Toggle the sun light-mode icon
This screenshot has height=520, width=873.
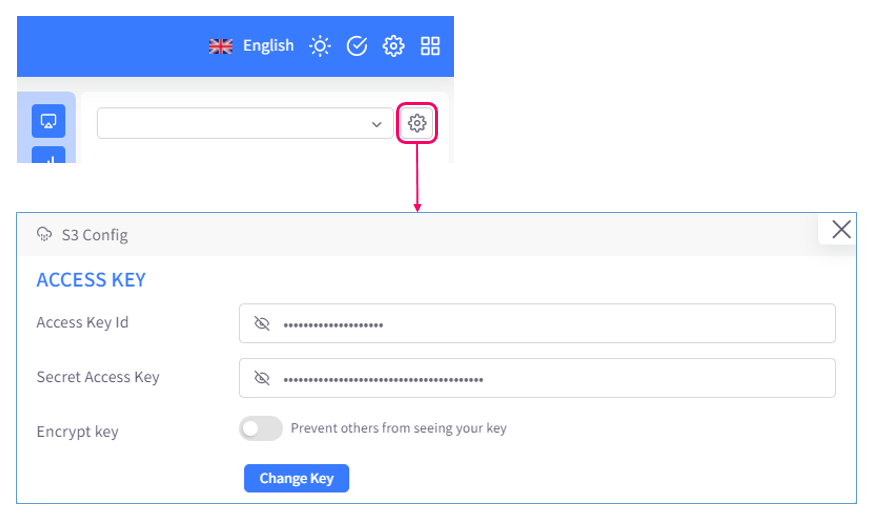[x=320, y=46]
